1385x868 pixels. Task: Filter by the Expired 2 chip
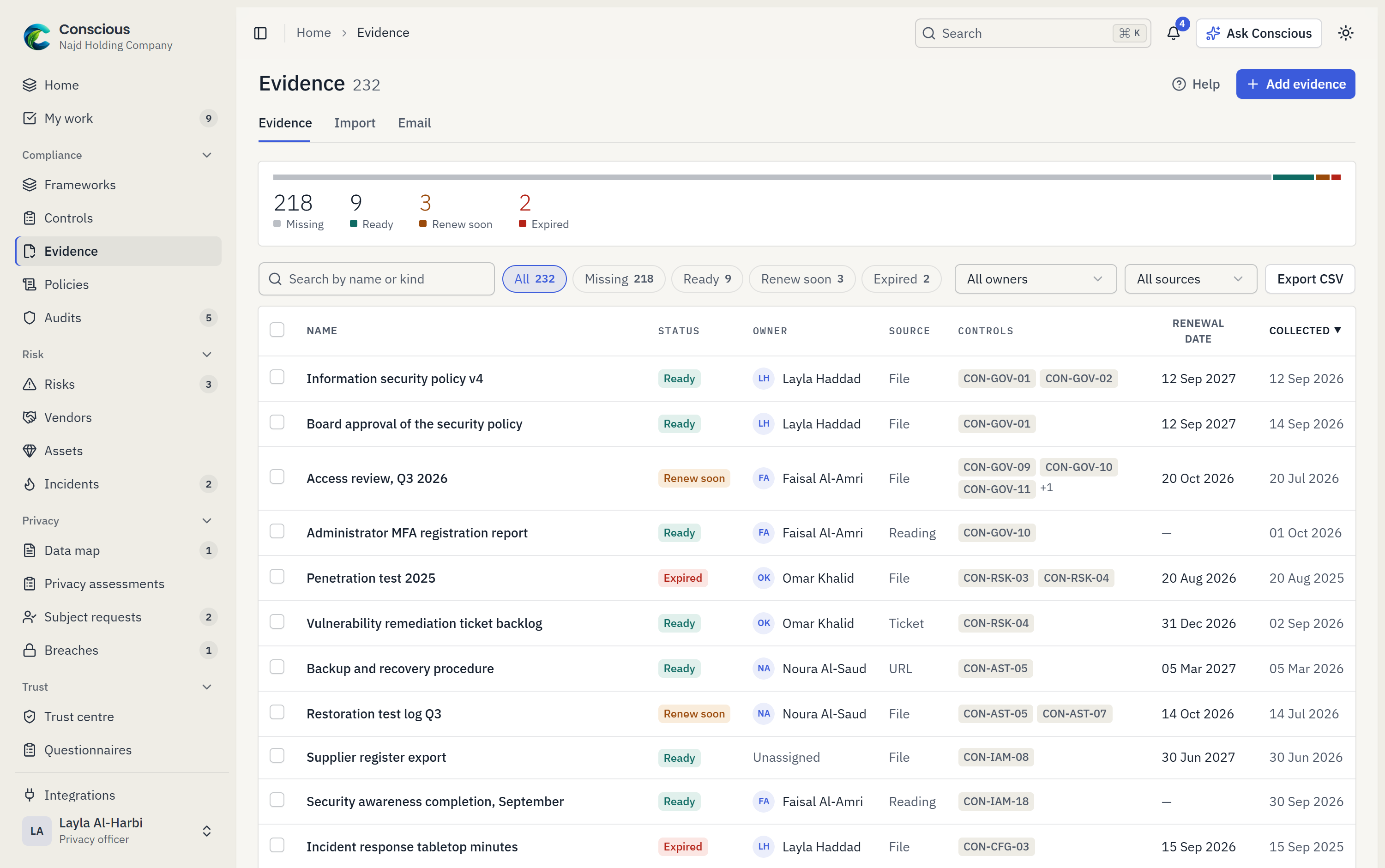pos(901,280)
